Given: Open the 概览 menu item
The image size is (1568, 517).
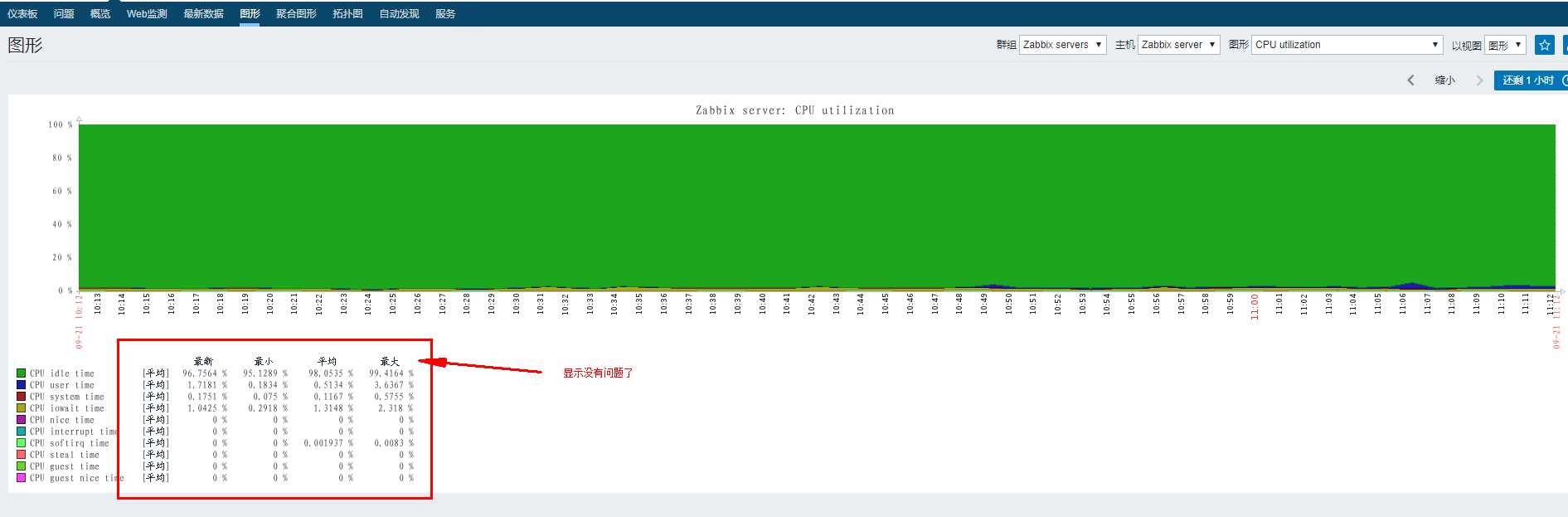Looking at the screenshot, I should tap(100, 13).
